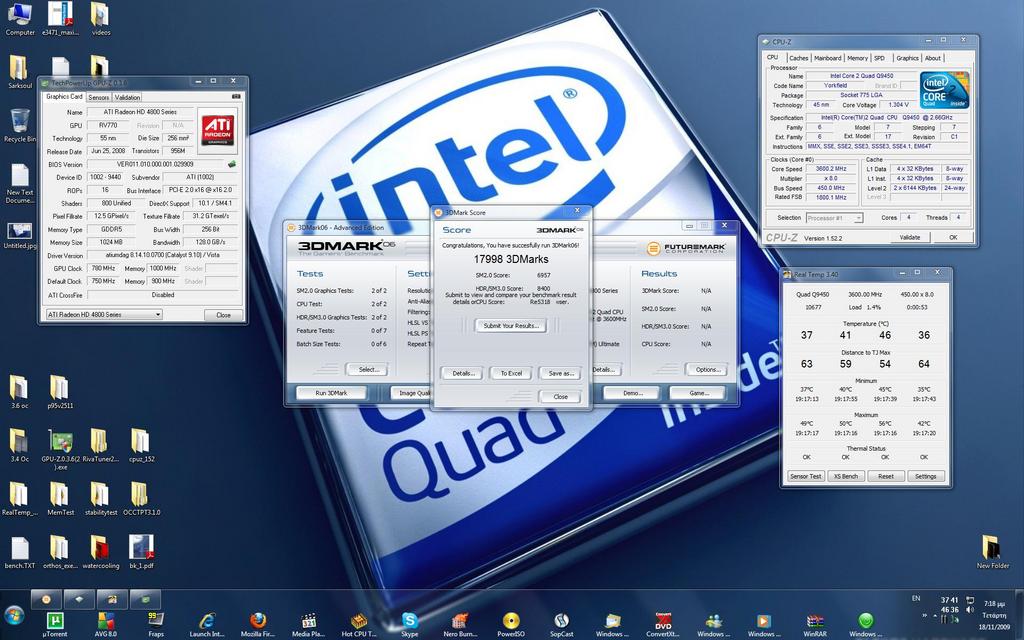
Task: Open the Mainboard tab in CPU-Z
Action: (x=827, y=58)
